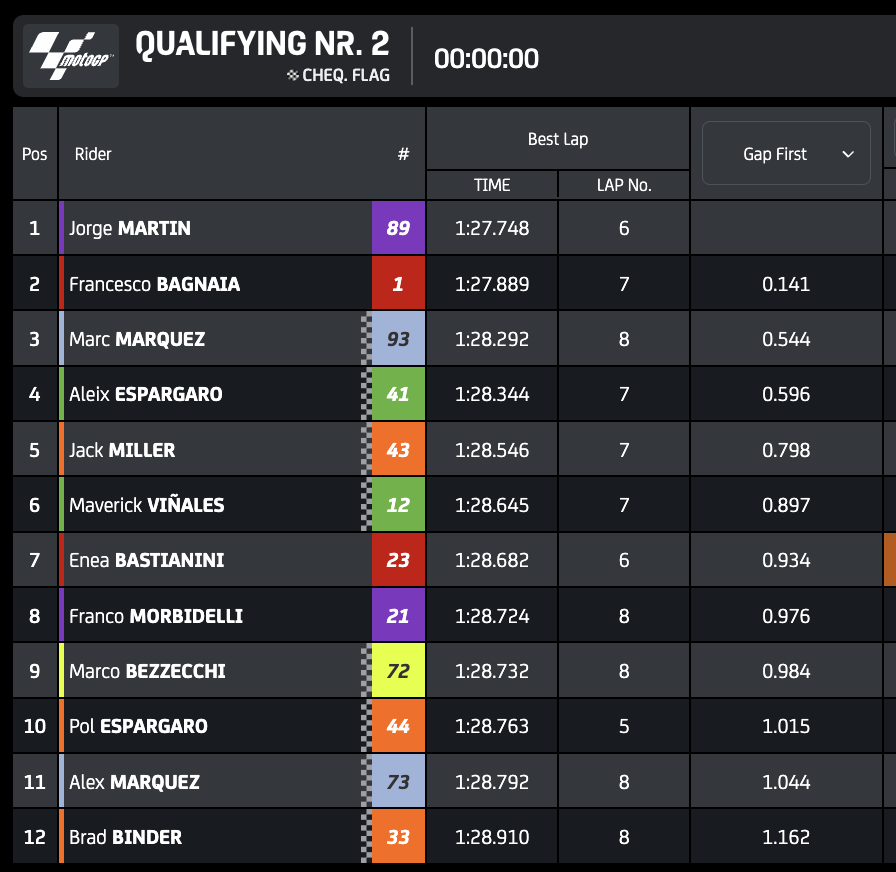This screenshot has height=872, width=896.
Task: Click Jorge Martin's number 89 badge
Action: [398, 228]
